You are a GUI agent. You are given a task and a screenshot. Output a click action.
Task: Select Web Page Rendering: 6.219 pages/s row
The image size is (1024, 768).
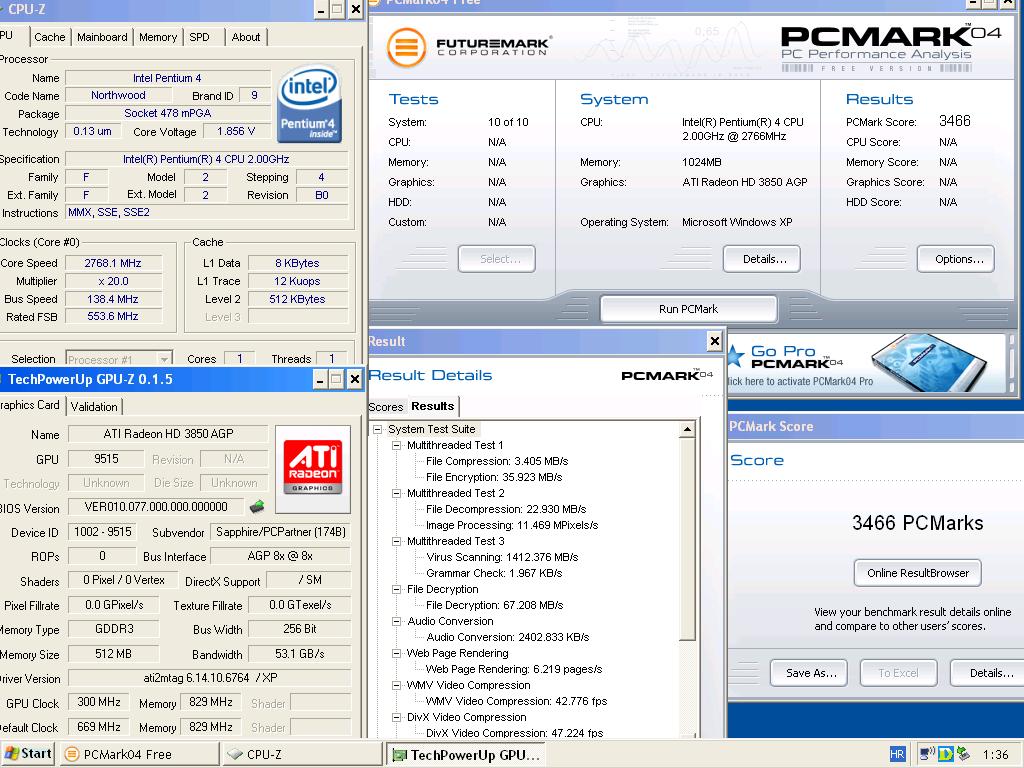click(x=514, y=669)
